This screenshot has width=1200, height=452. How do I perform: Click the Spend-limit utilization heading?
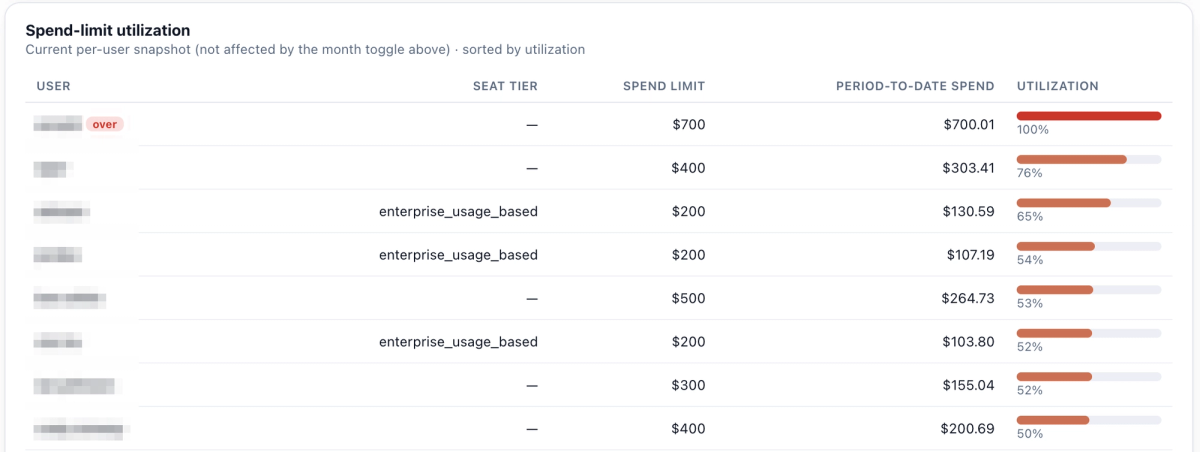[108, 31]
